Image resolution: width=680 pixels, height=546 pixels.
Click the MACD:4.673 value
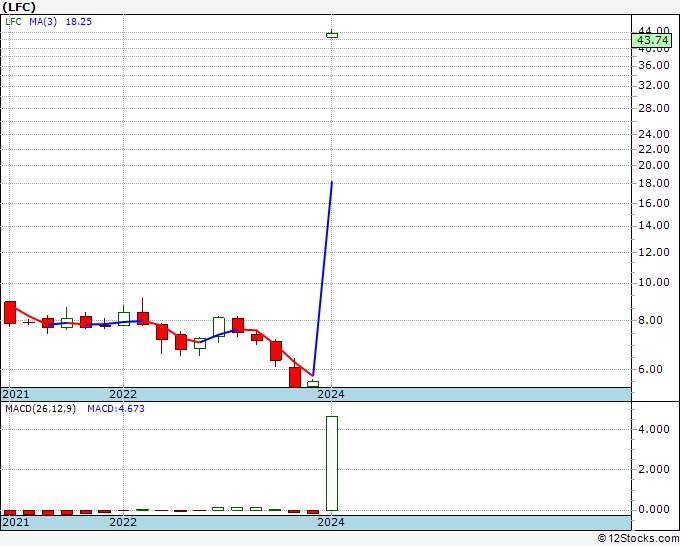(116, 409)
